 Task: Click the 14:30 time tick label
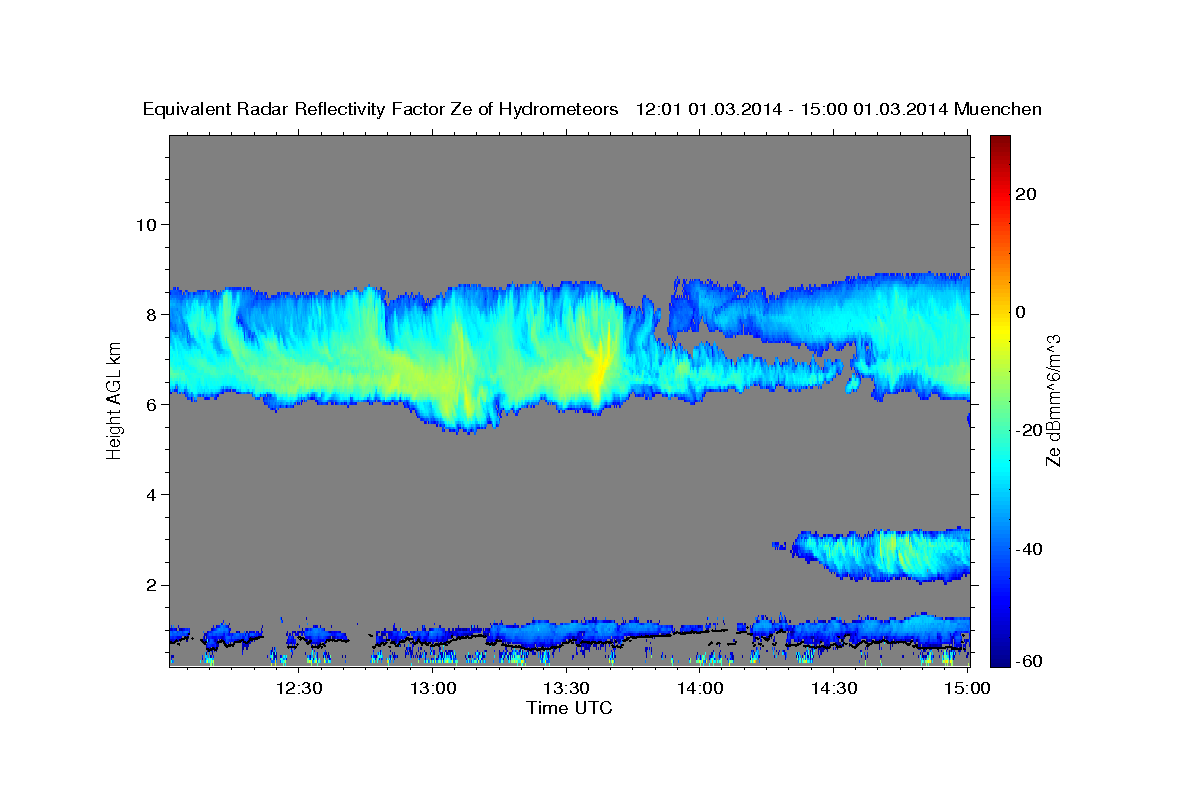(834, 688)
